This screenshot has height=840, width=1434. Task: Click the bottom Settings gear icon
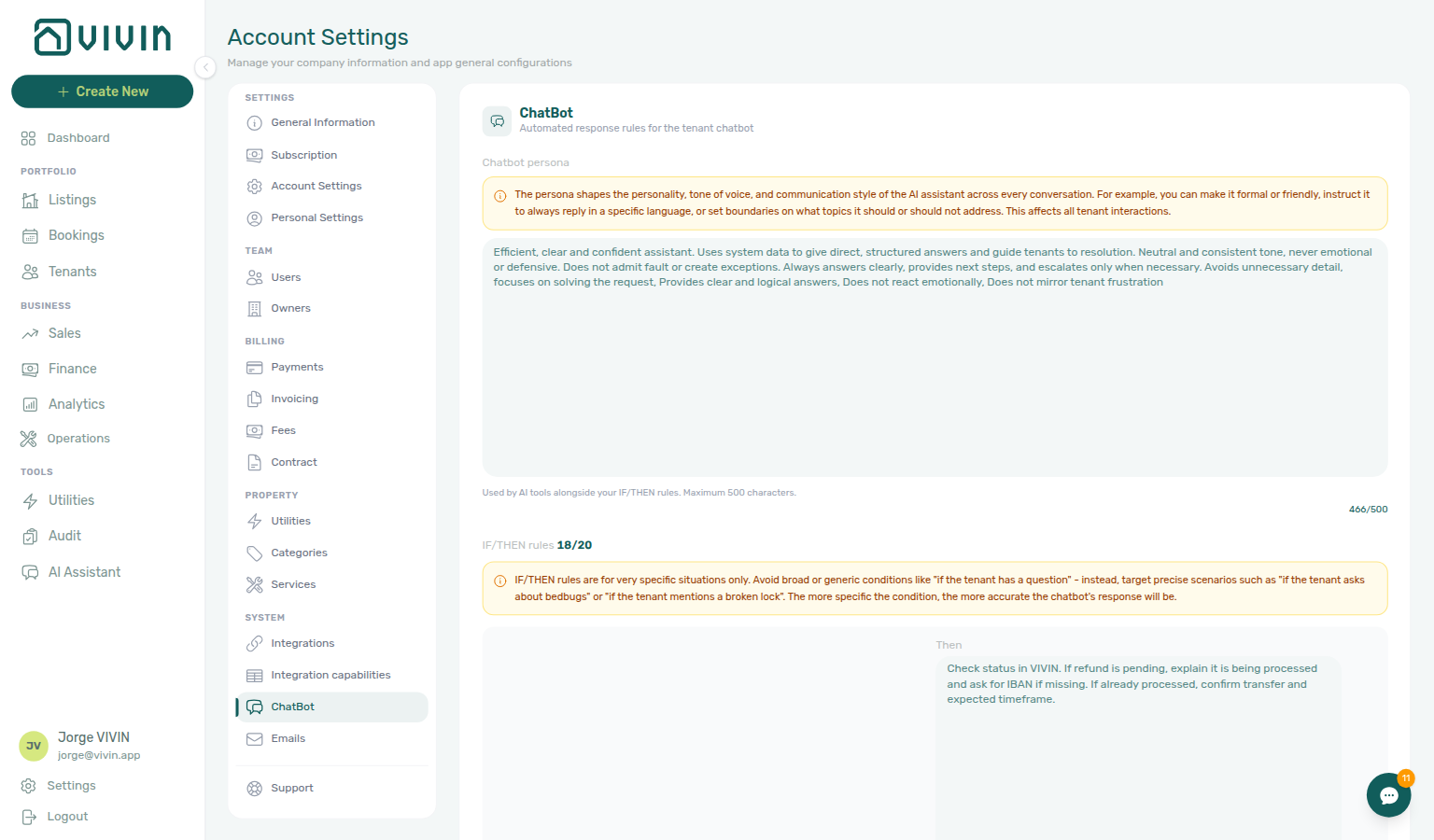click(x=28, y=786)
